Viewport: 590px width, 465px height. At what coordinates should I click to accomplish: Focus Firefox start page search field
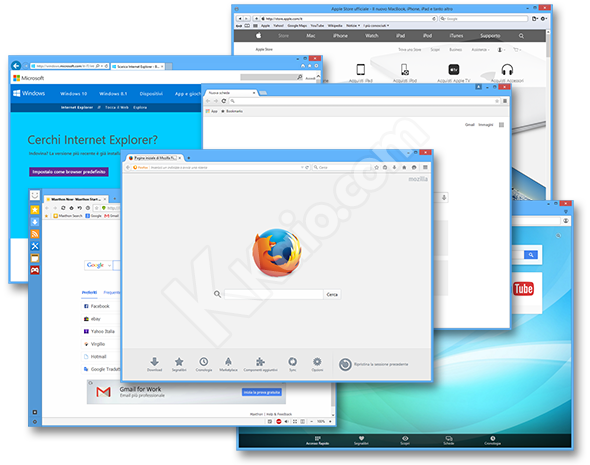pos(274,294)
